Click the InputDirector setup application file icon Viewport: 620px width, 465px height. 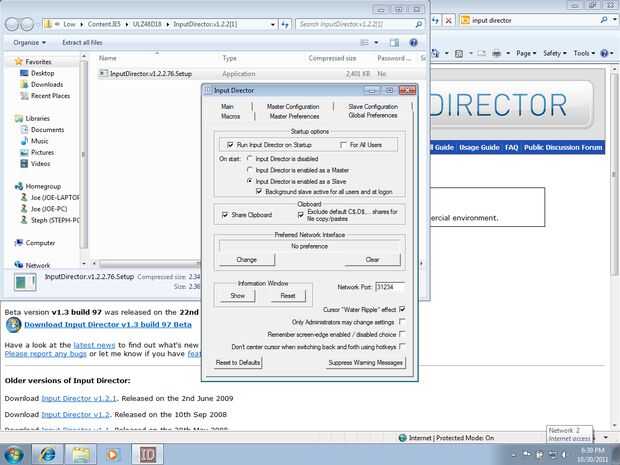coord(103,74)
